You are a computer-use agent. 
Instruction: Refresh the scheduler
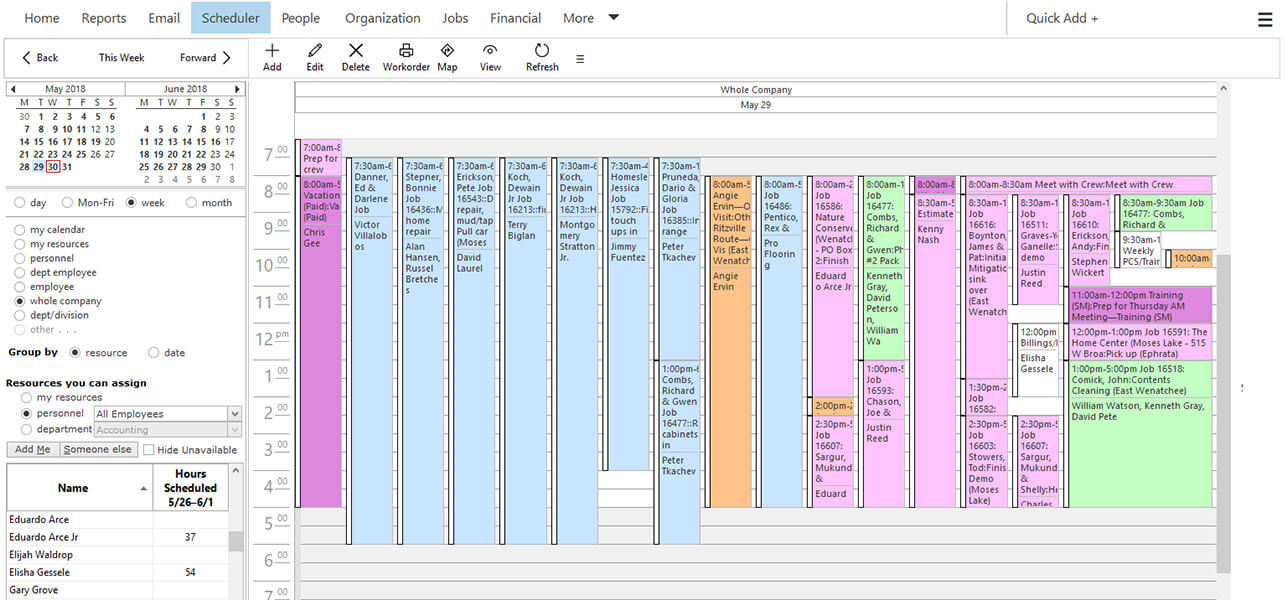point(542,50)
